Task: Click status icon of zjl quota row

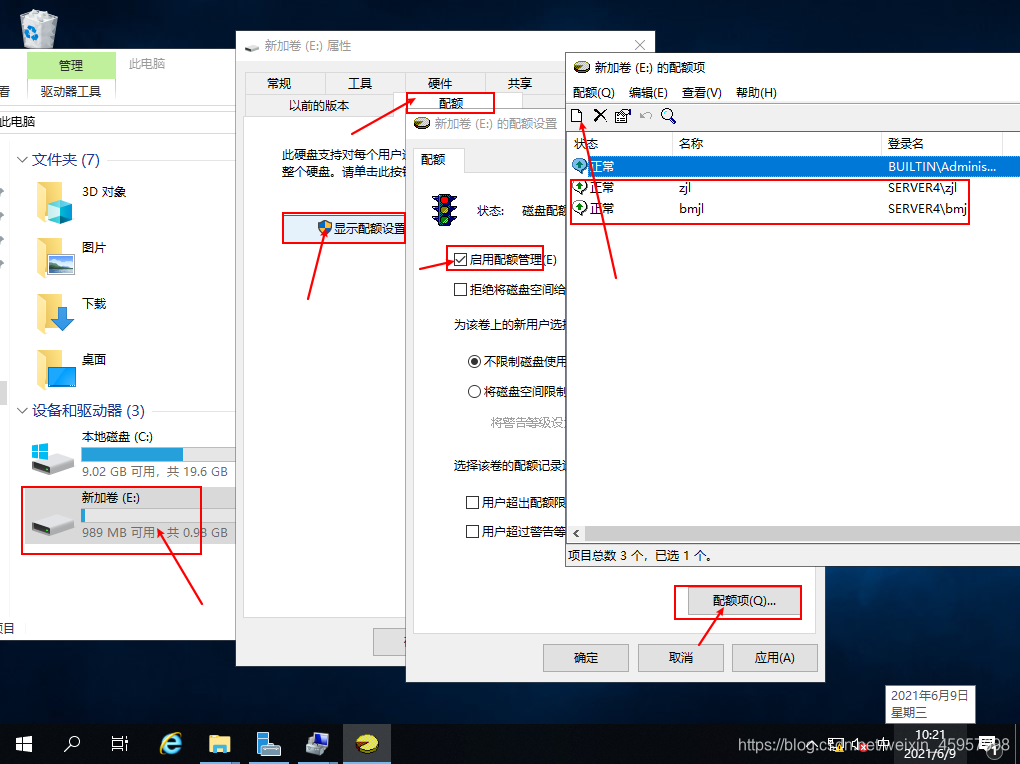Action: [580, 187]
